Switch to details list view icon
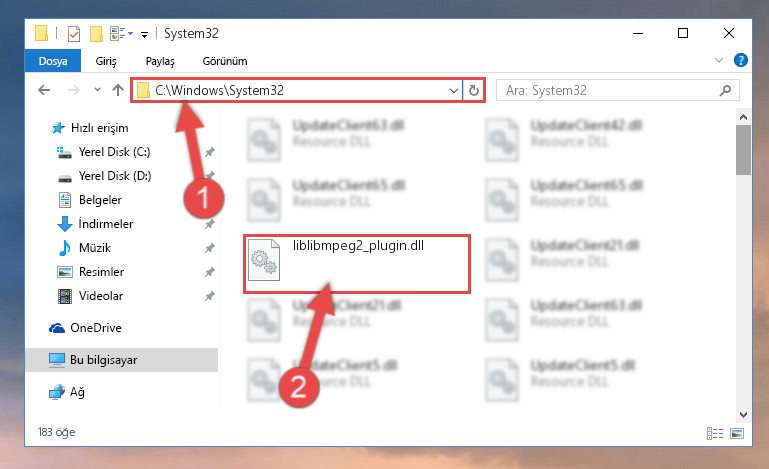The width and height of the screenshot is (769, 469). point(715,433)
